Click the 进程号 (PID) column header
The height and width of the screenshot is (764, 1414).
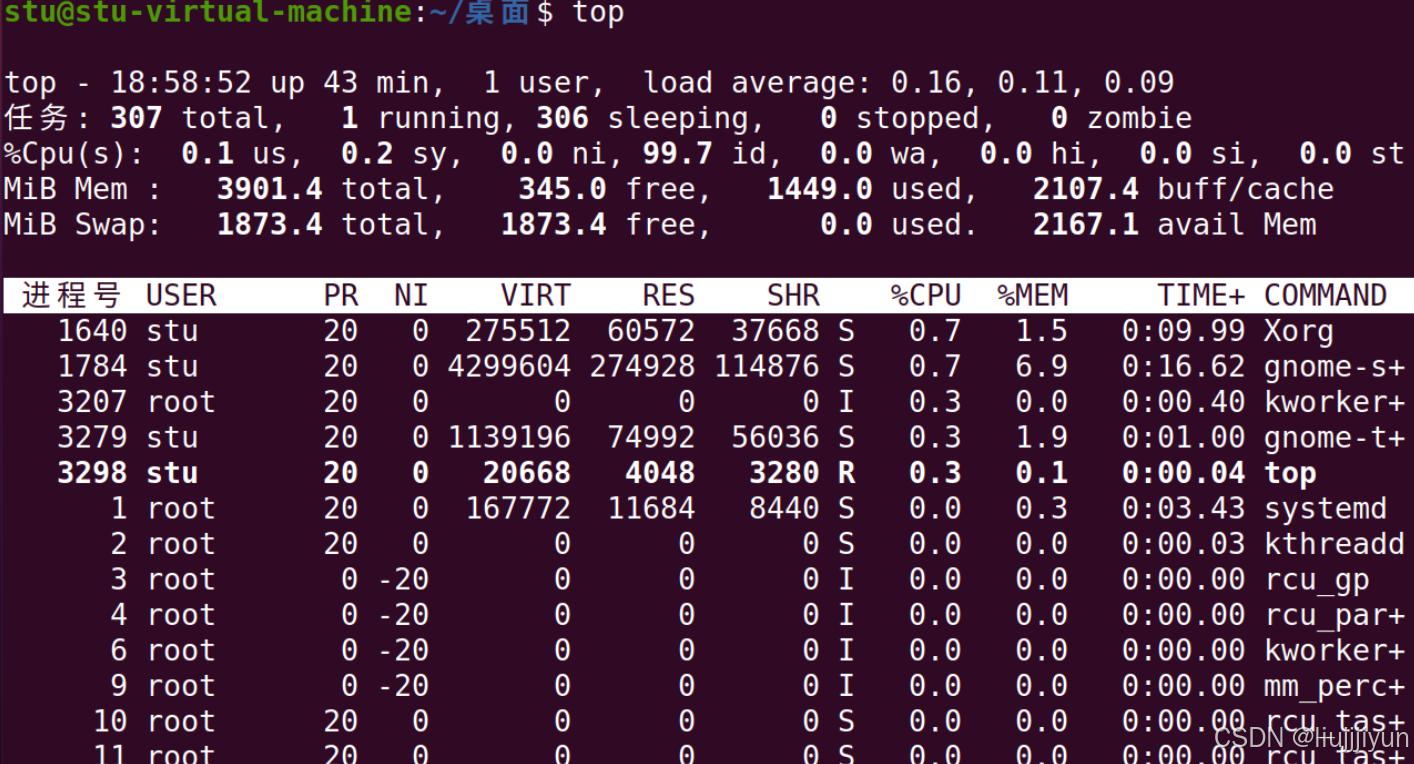click(x=70, y=294)
